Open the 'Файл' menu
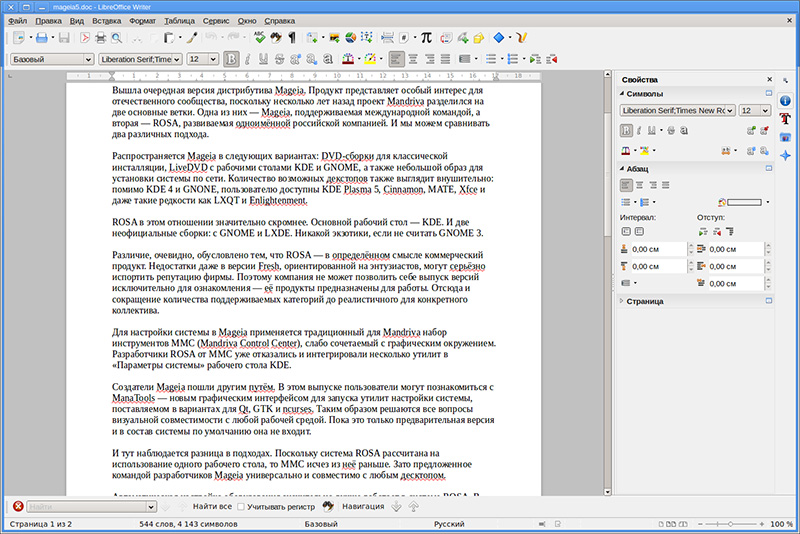 click(17, 21)
